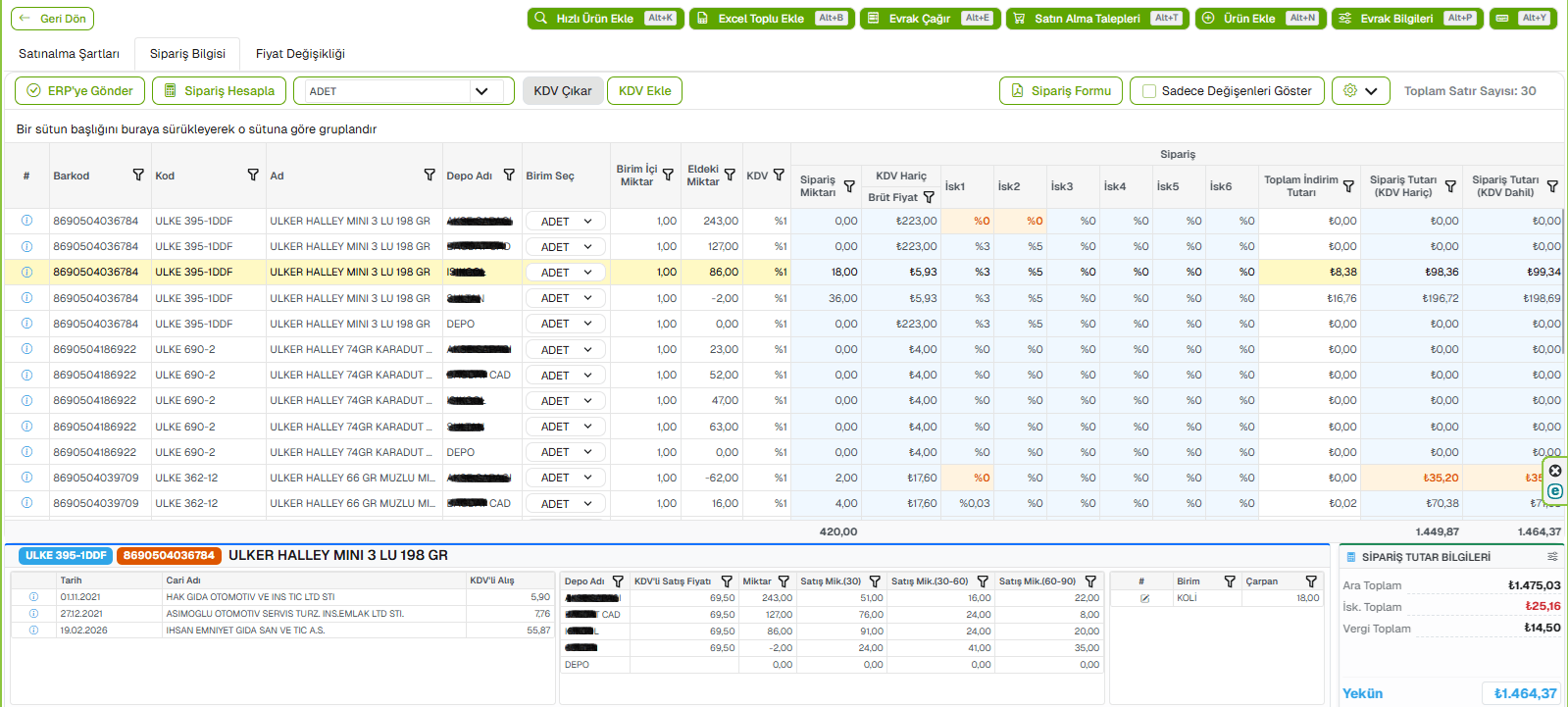Click filter icon on Depo Adı column header

[x=509, y=175]
